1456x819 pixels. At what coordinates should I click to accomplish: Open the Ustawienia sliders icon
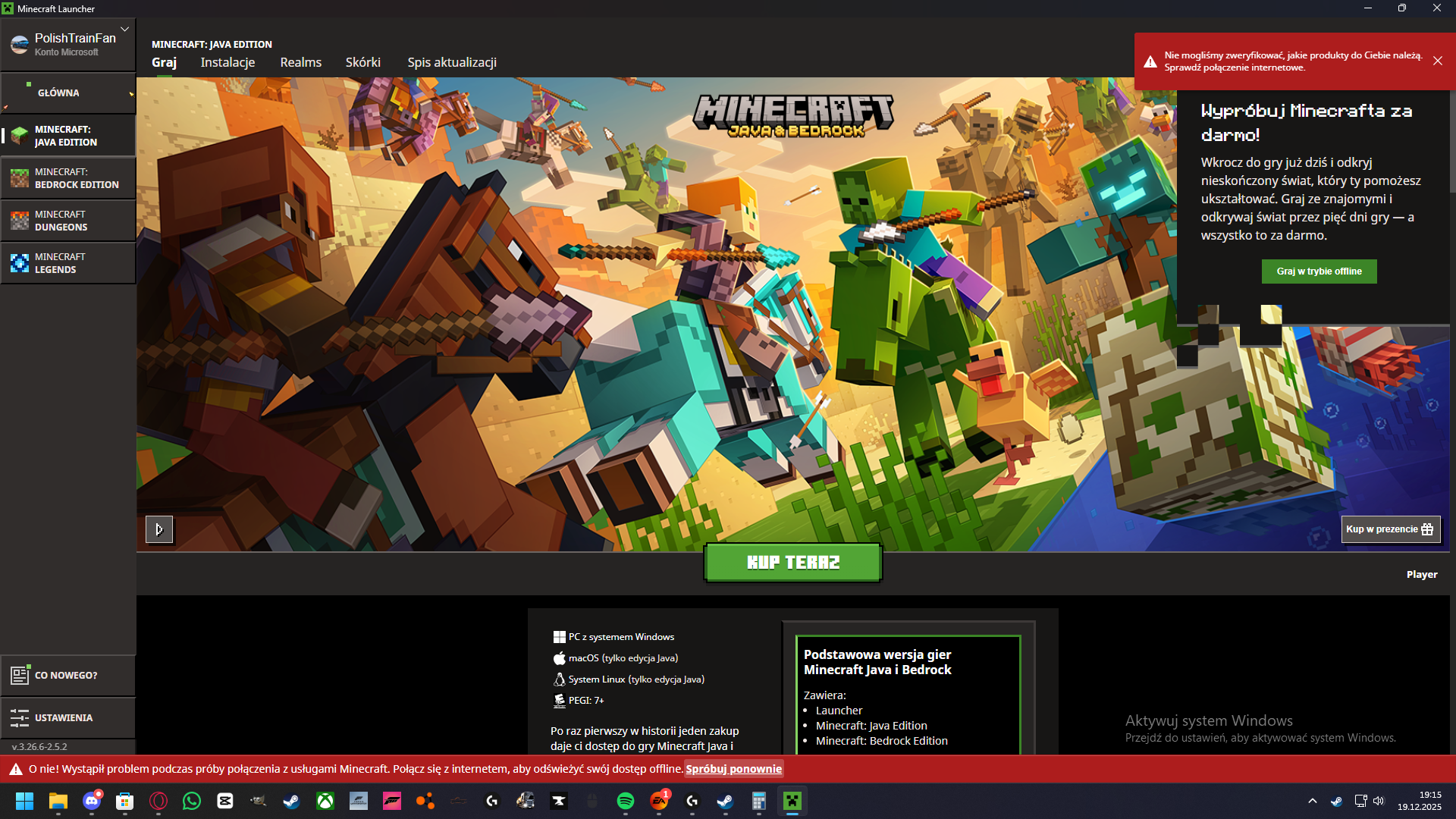pos(20,717)
